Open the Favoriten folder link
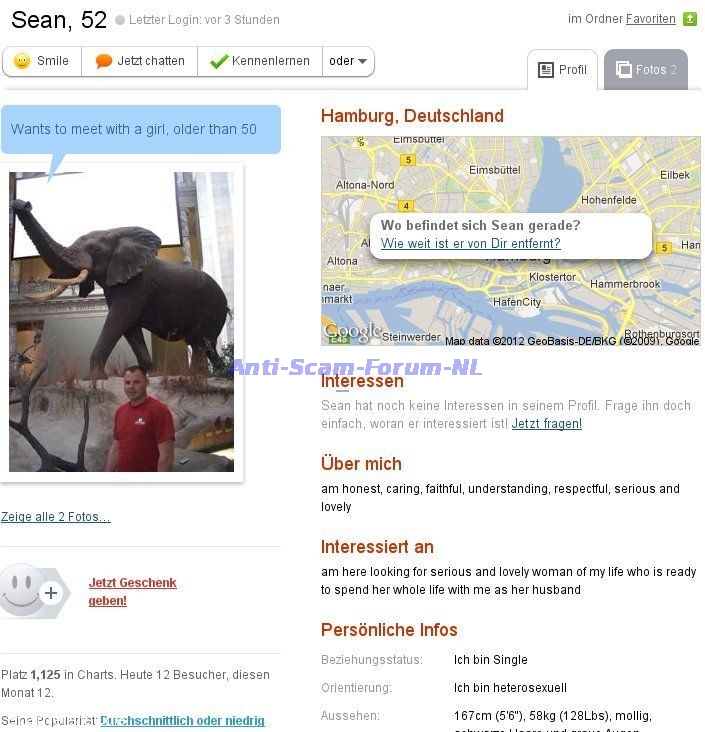 click(x=650, y=19)
